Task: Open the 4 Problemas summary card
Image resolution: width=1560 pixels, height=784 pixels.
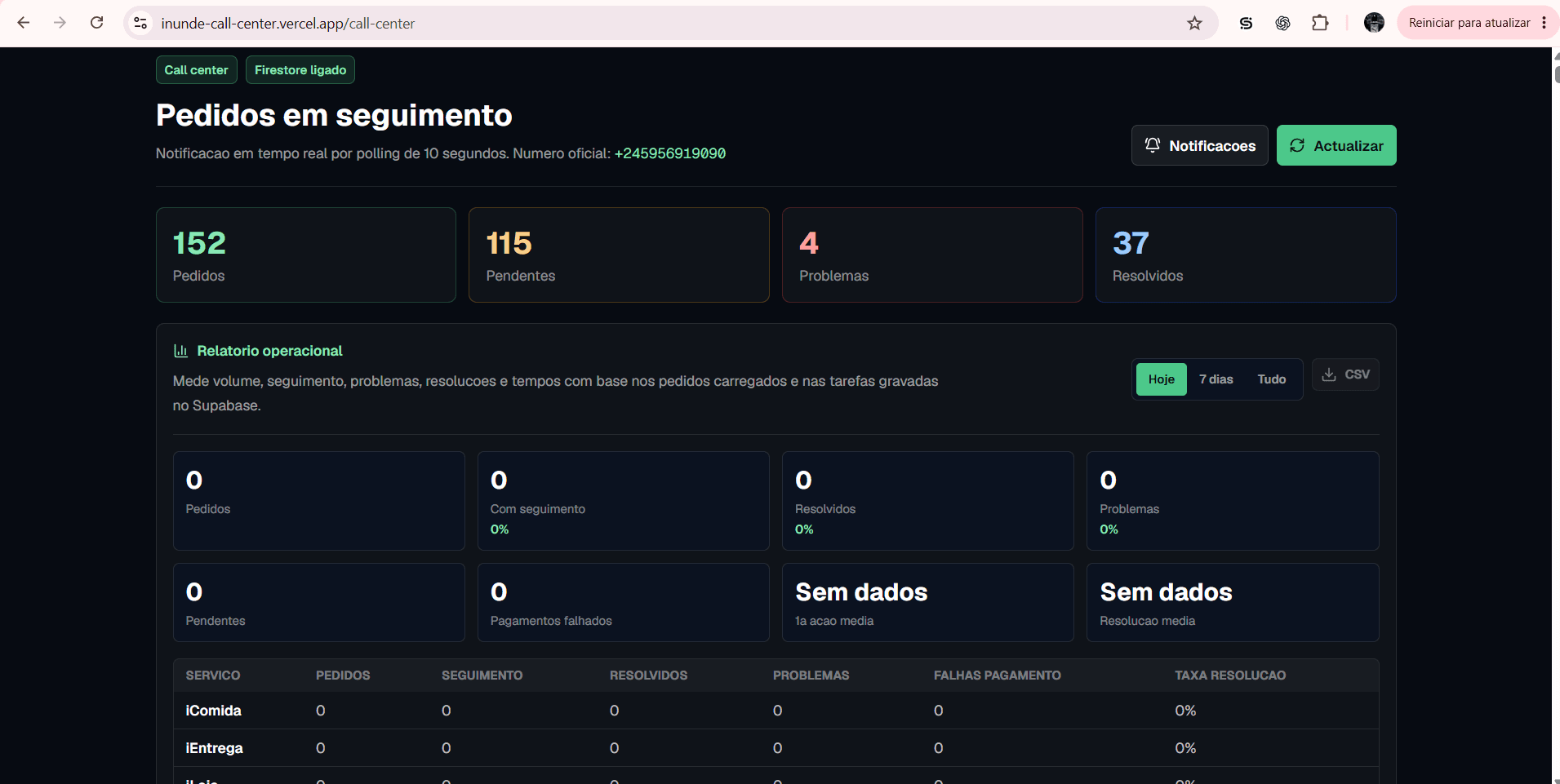Action: click(932, 255)
